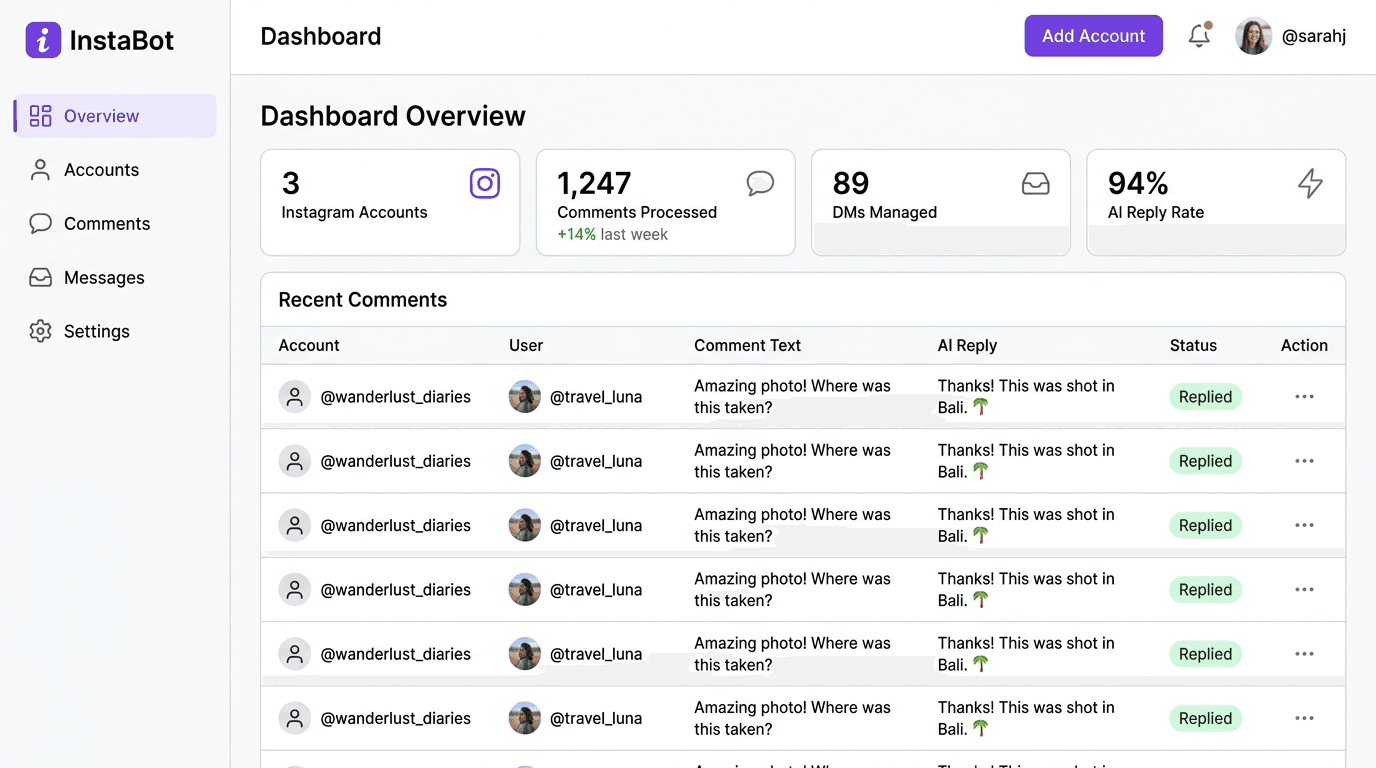Click the @travel_luna profile thumbnail

[524, 396]
